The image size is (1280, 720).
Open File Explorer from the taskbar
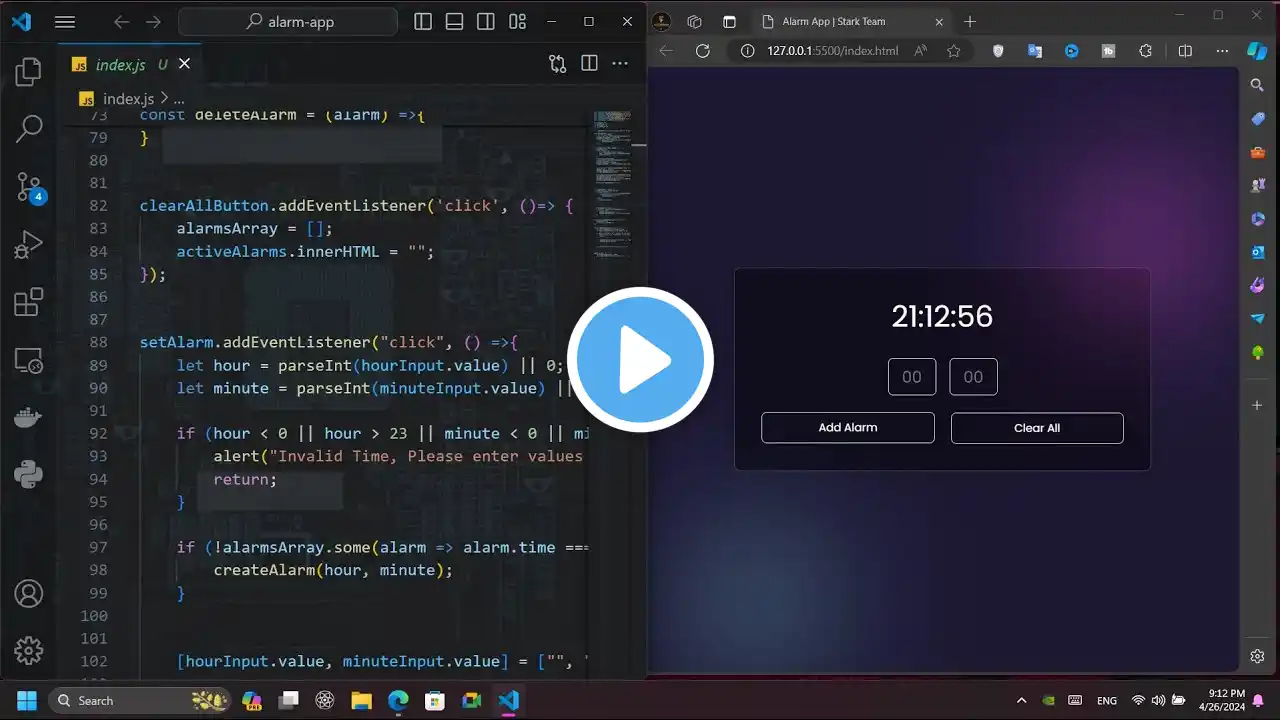(x=361, y=700)
